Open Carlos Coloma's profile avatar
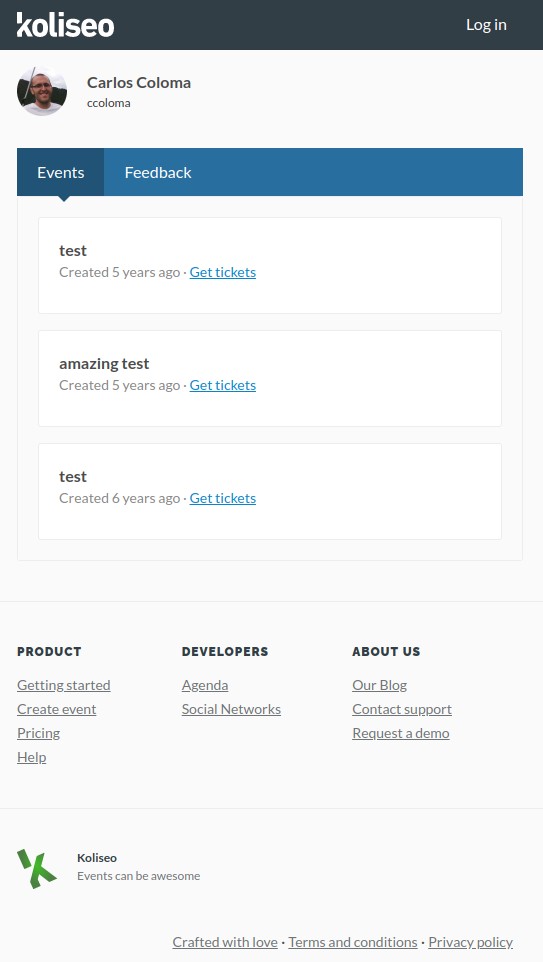The width and height of the screenshot is (543, 962). click(x=42, y=91)
